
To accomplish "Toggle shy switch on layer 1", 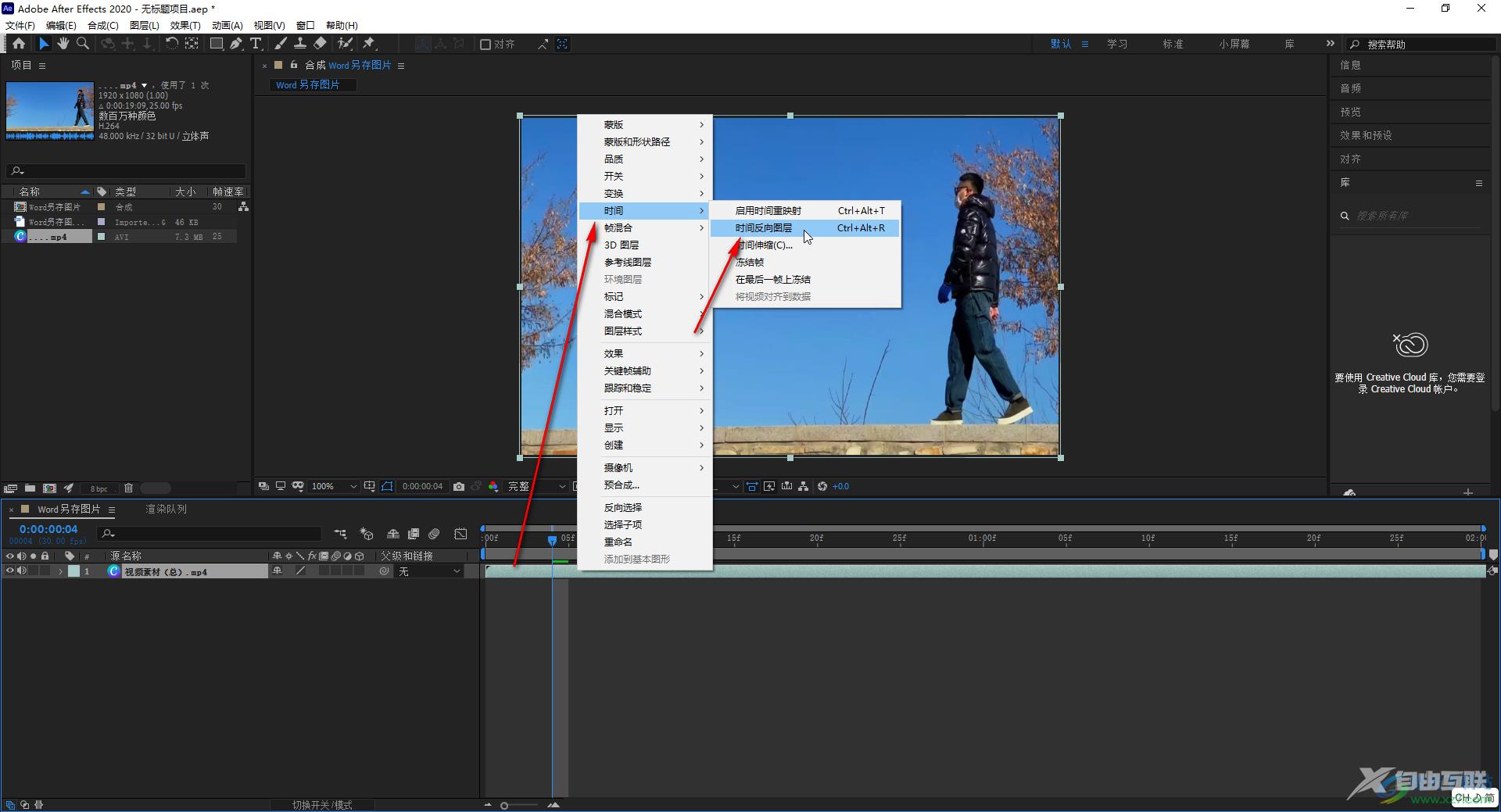I will pos(277,571).
